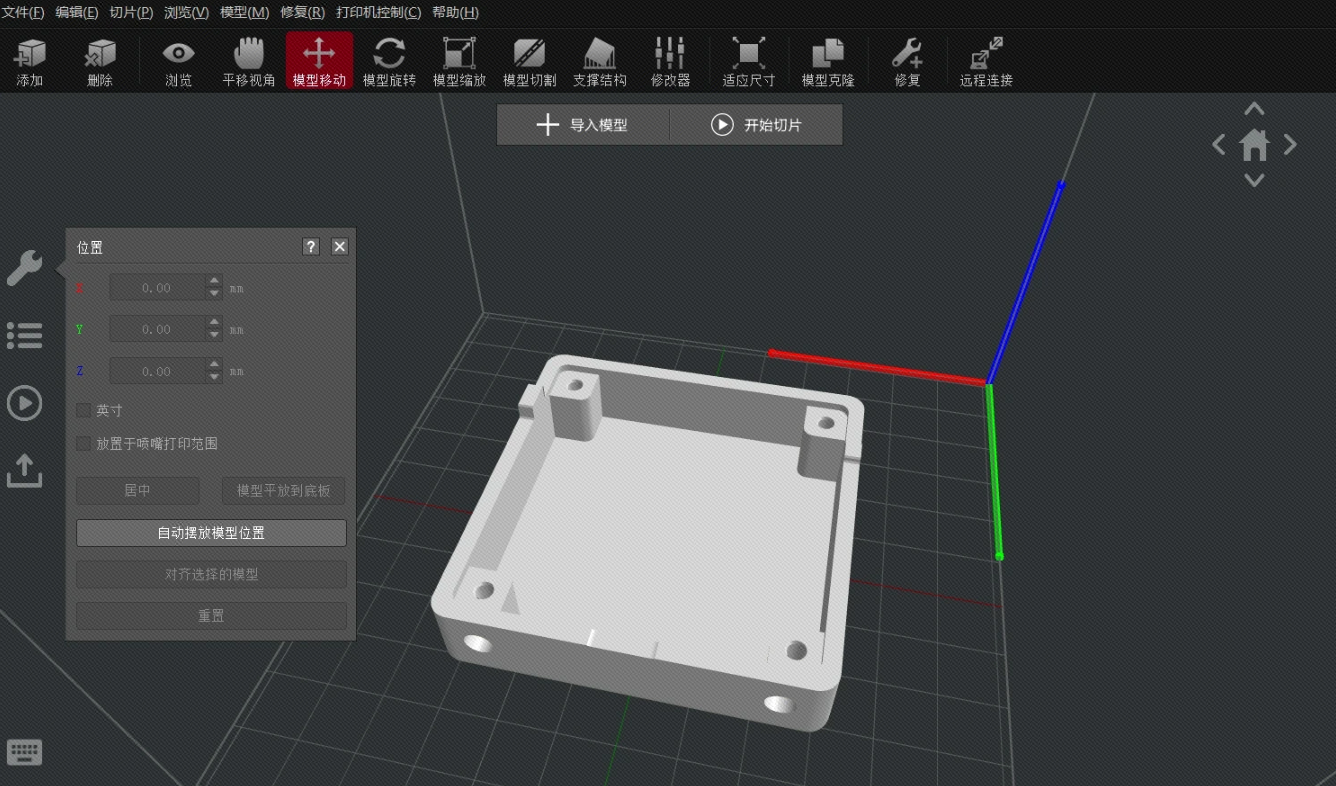Image resolution: width=1336 pixels, height=786 pixels.
Task: Open the model list sidebar icon
Action: pos(24,335)
